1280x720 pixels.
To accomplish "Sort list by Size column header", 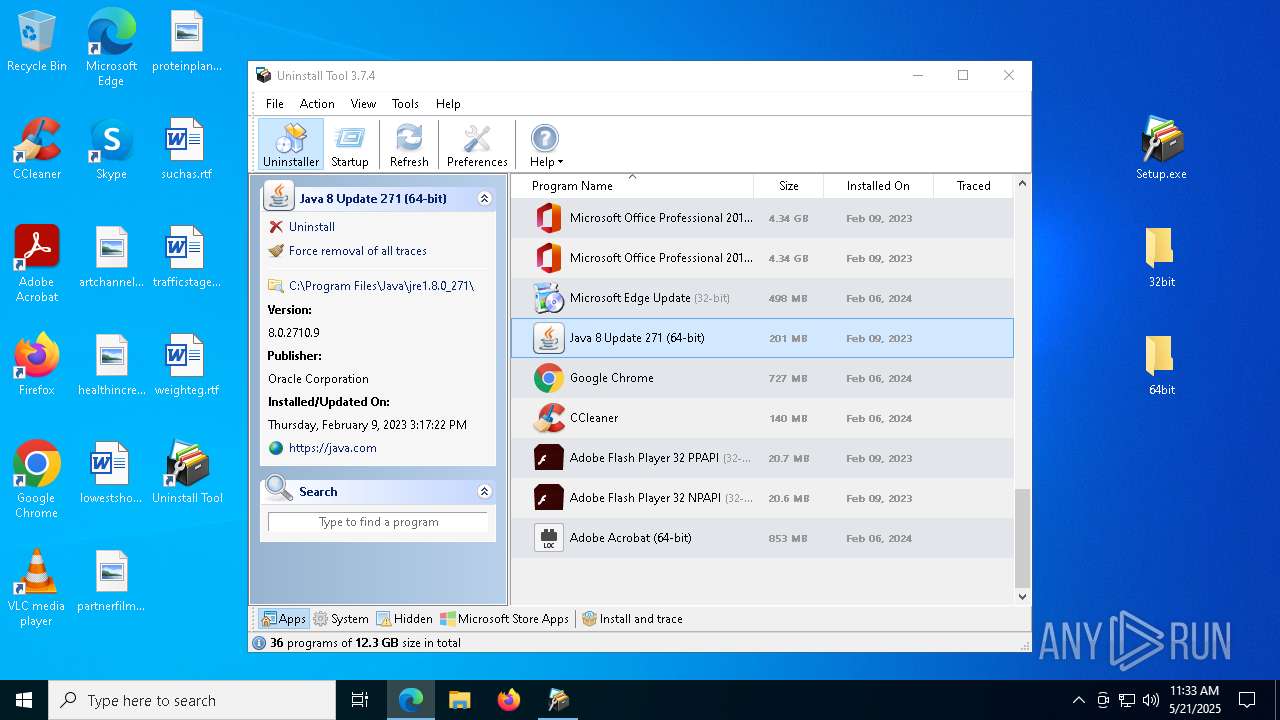I will [x=788, y=186].
